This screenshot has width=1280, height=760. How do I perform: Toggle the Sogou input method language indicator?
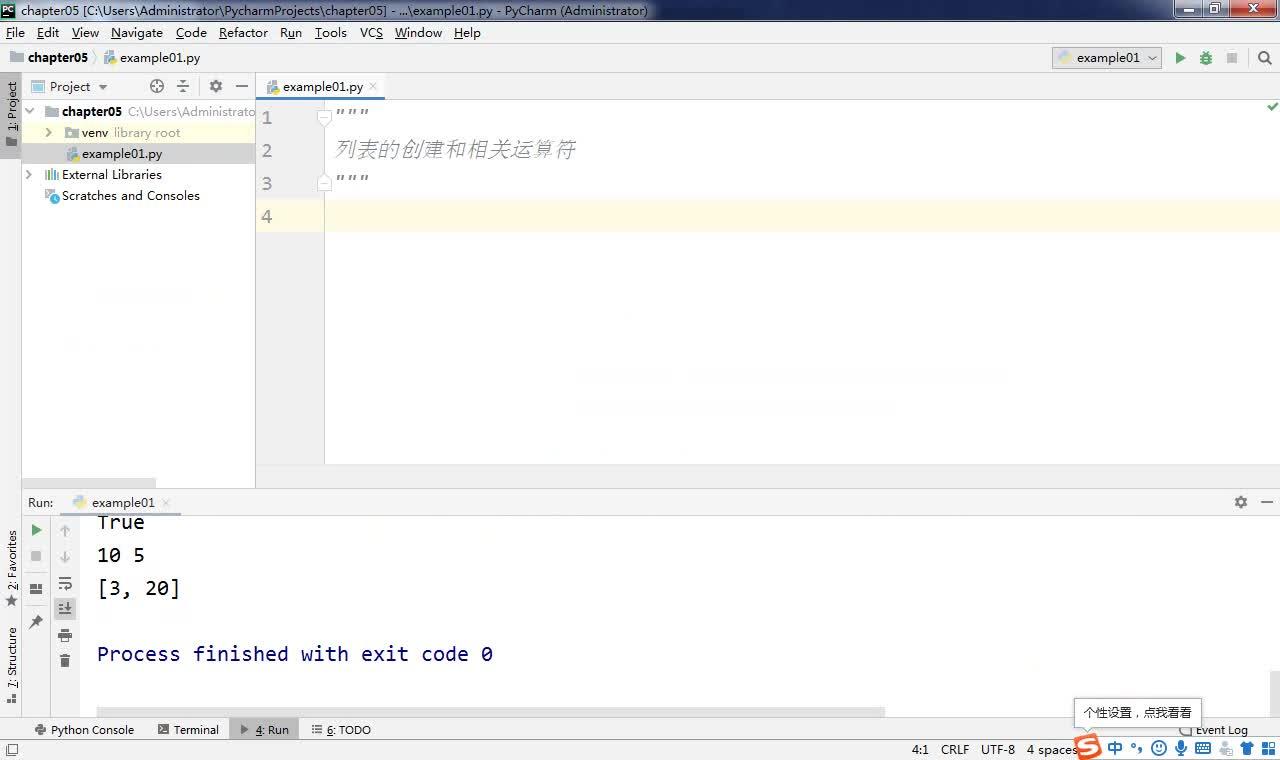coord(1114,747)
